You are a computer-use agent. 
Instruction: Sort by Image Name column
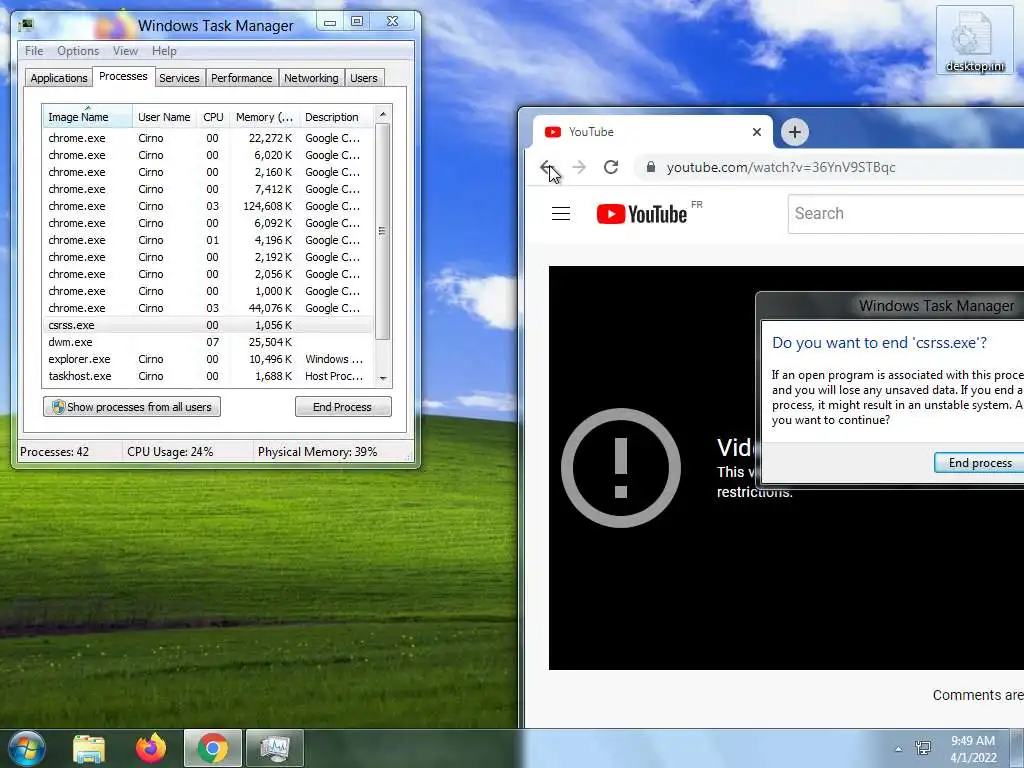(x=88, y=117)
